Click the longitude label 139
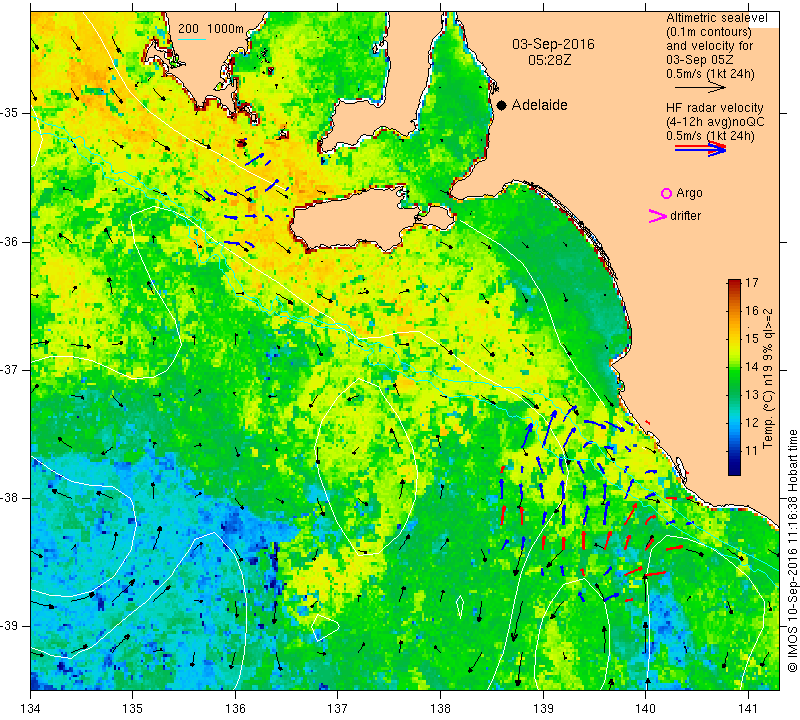This screenshot has width=800, height=720. [x=543, y=709]
